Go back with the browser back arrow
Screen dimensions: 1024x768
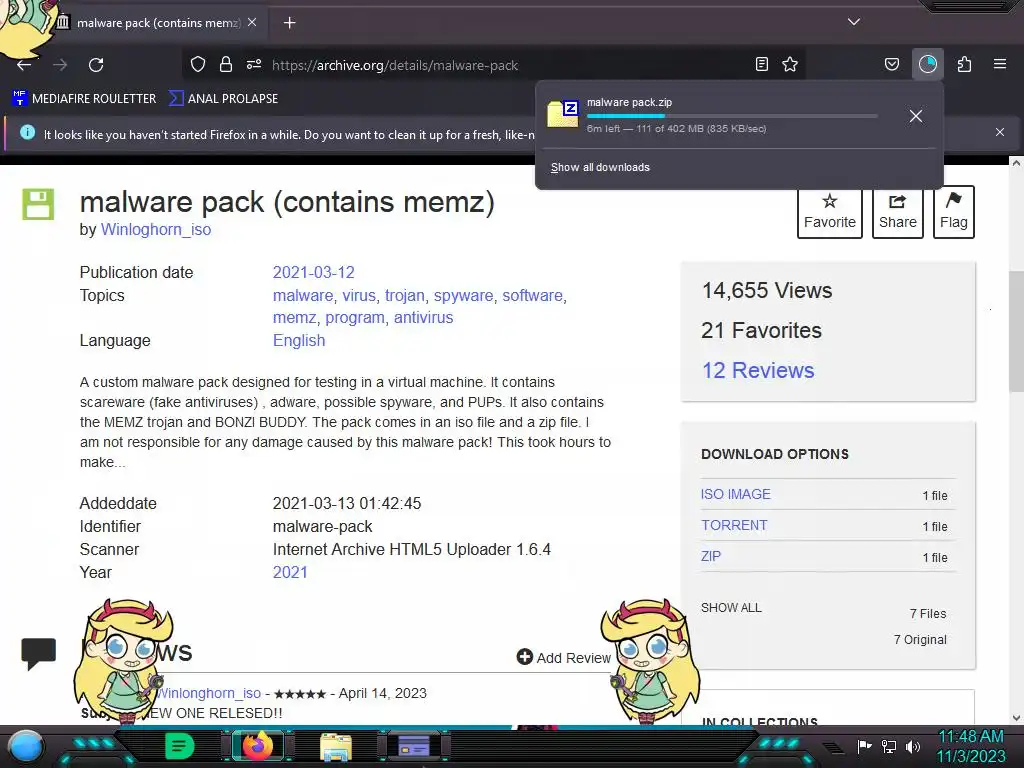[24, 65]
